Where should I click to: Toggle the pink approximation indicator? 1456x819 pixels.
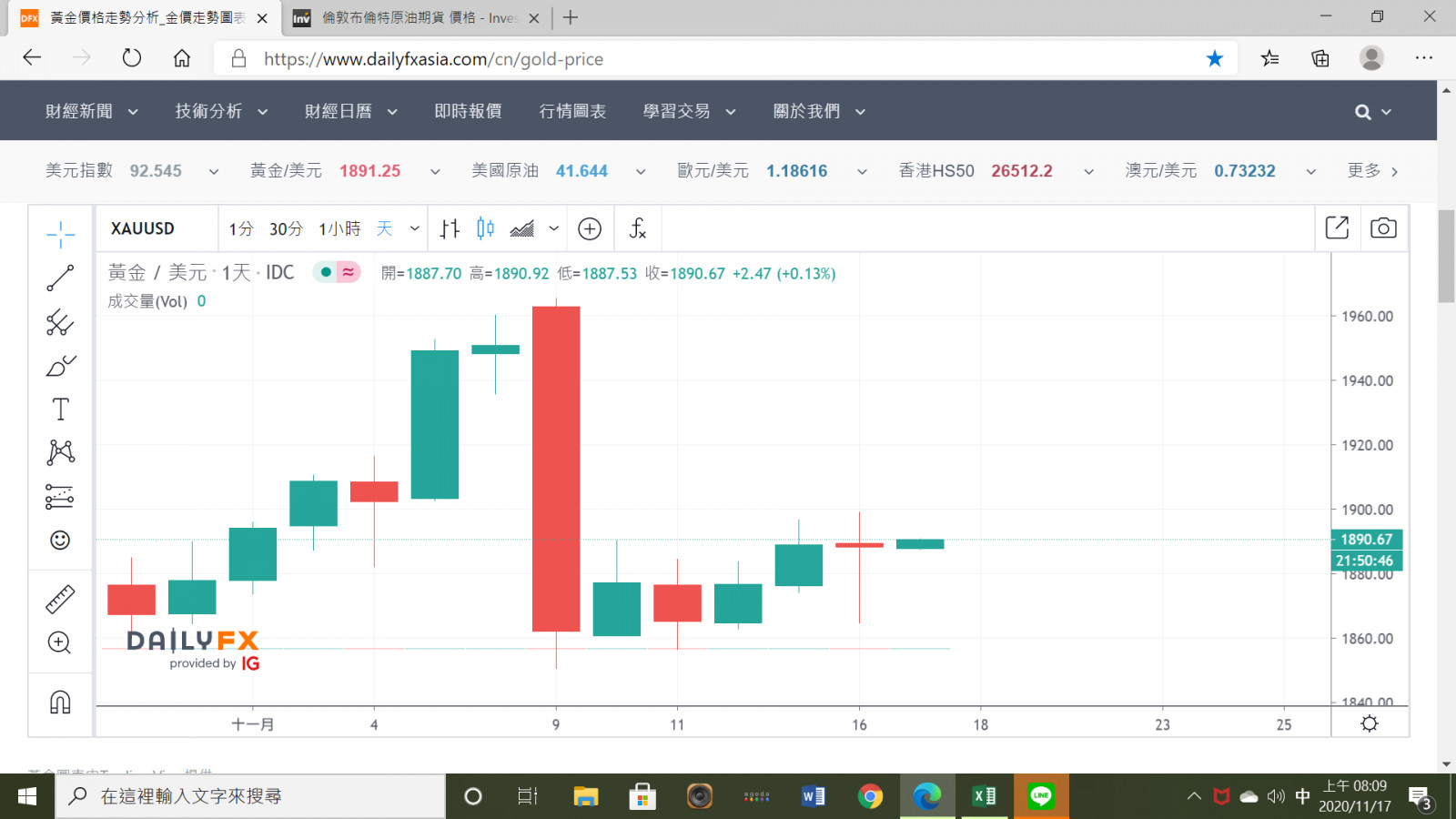click(349, 272)
